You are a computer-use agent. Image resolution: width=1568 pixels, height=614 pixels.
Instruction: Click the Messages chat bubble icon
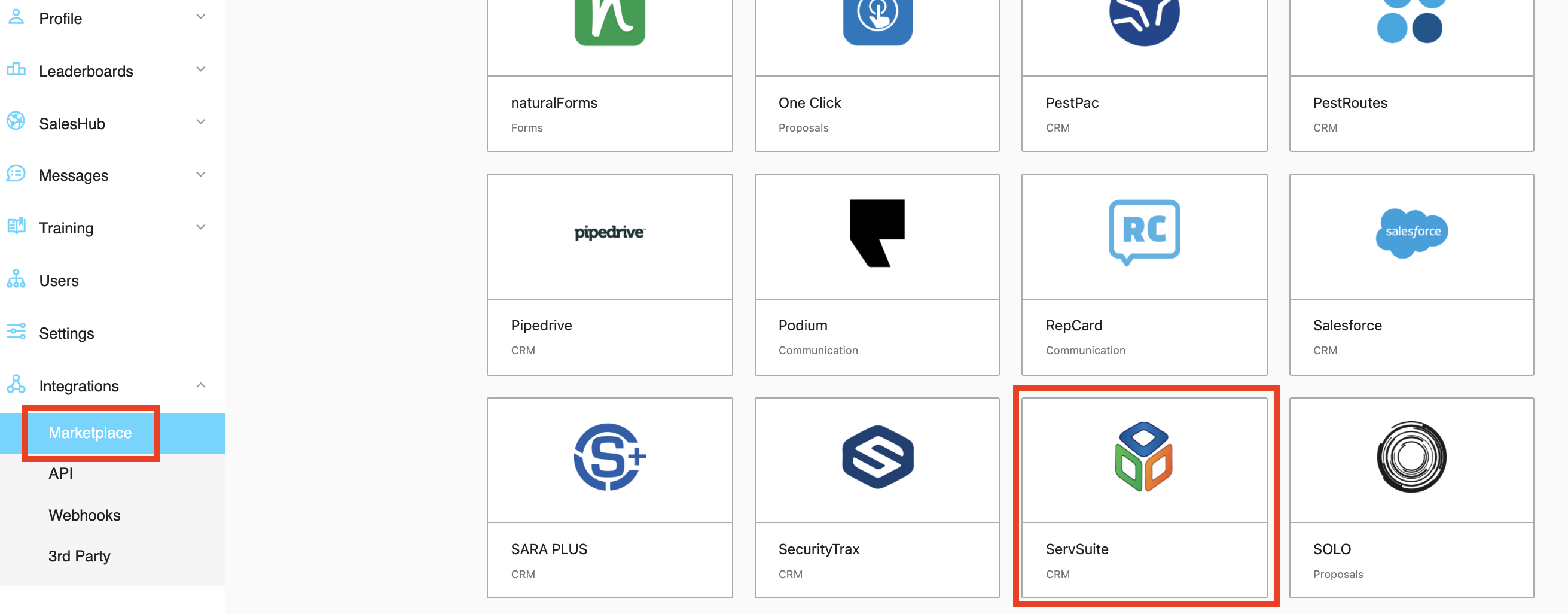tap(16, 174)
